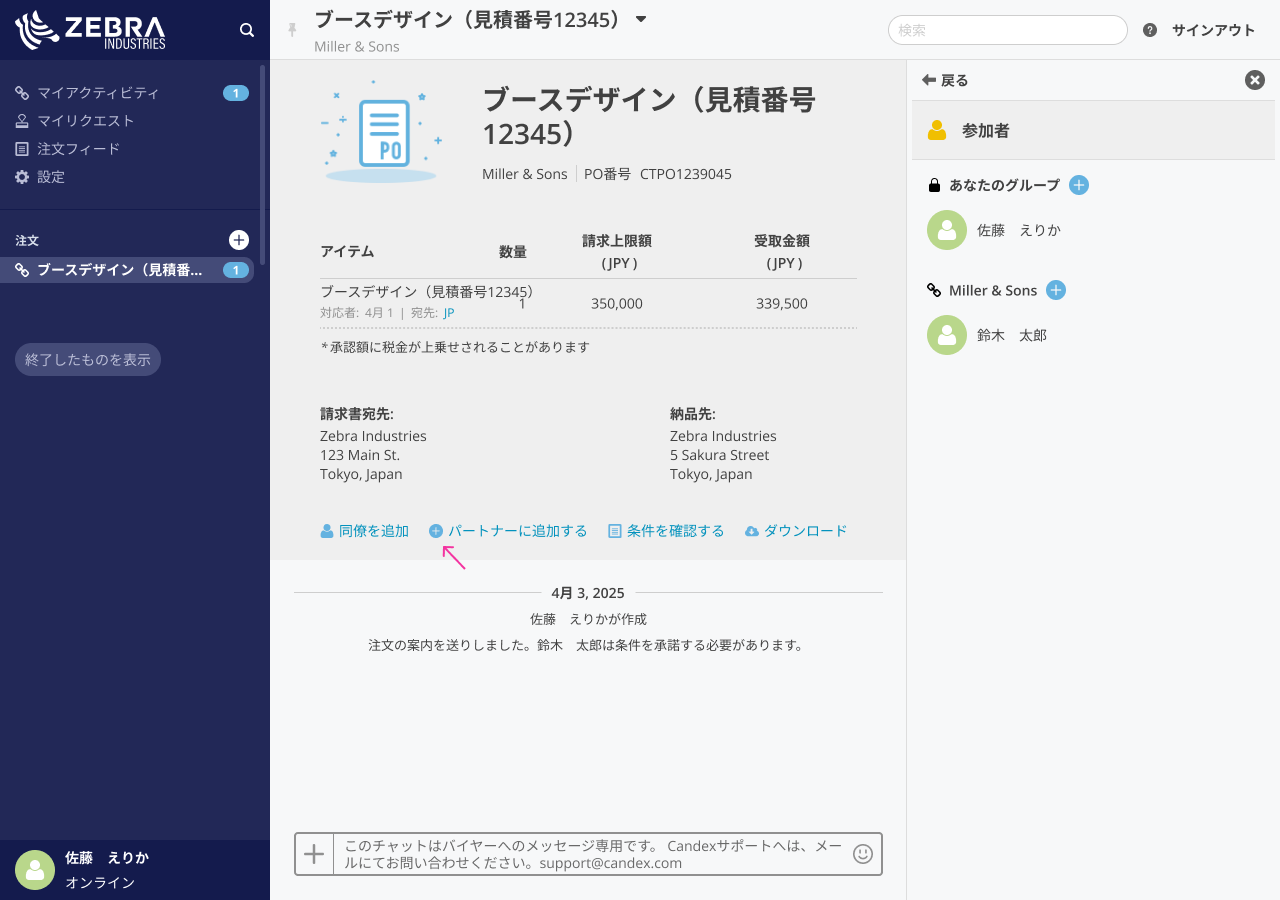1280x900 pixels.
Task: Open マイリクエスト in sidebar
Action: coord(85,121)
